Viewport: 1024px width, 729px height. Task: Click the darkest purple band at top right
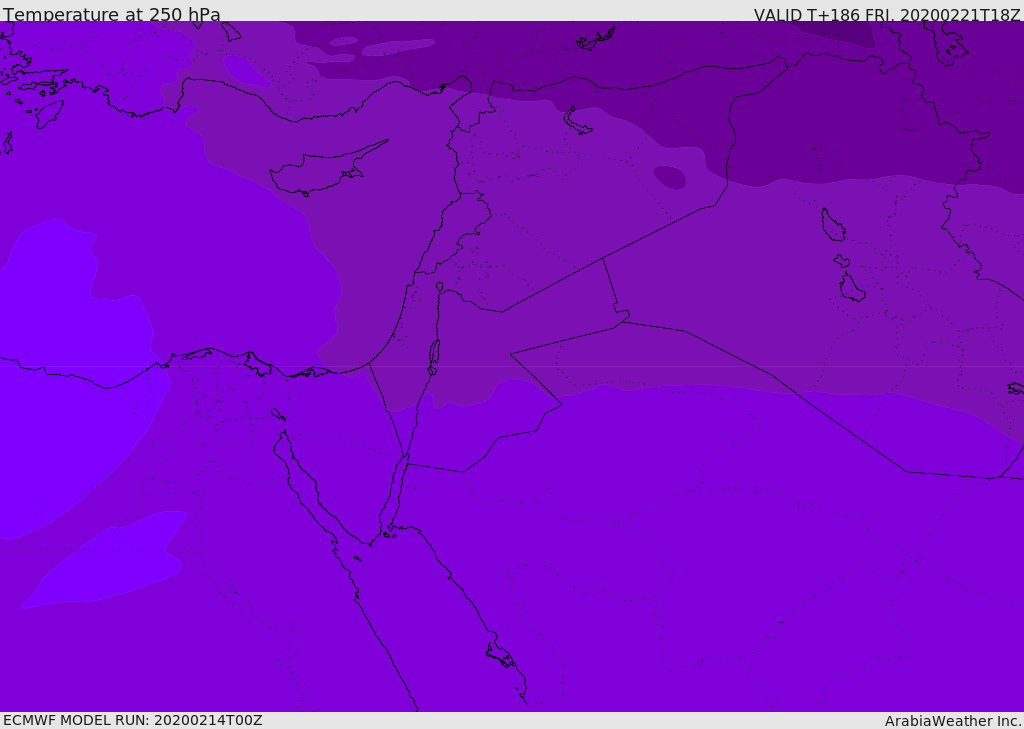coord(838,32)
